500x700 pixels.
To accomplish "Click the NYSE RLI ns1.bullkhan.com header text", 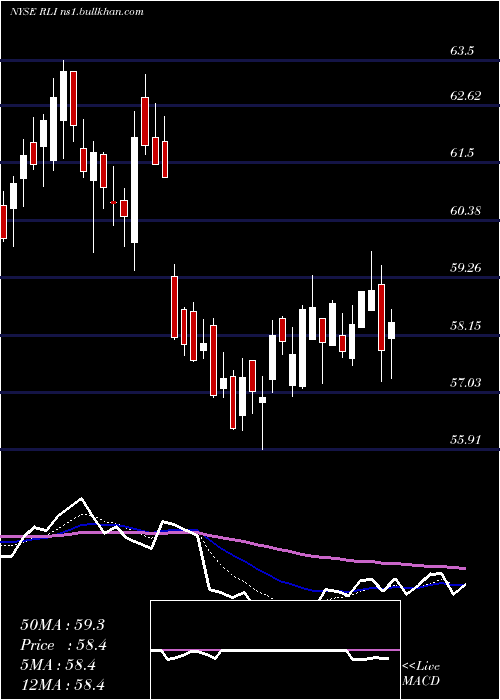I will tap(76, 11).
